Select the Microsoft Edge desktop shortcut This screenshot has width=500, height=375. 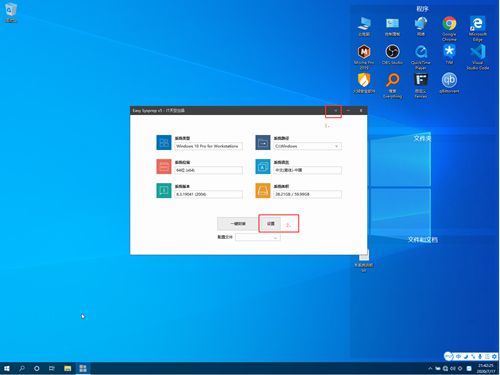pyautogui.click(x=478, y=28)
